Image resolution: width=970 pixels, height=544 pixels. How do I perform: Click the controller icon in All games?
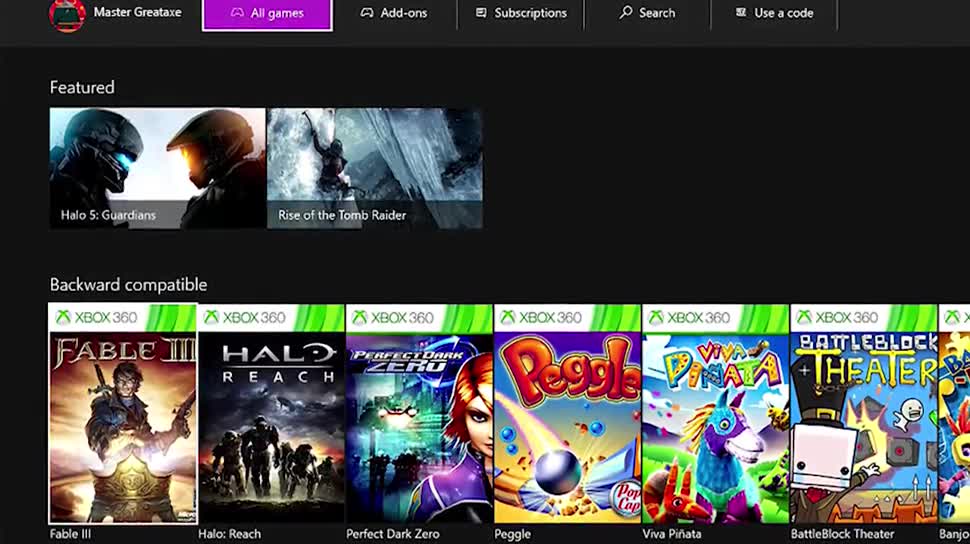tap(237, 12)
